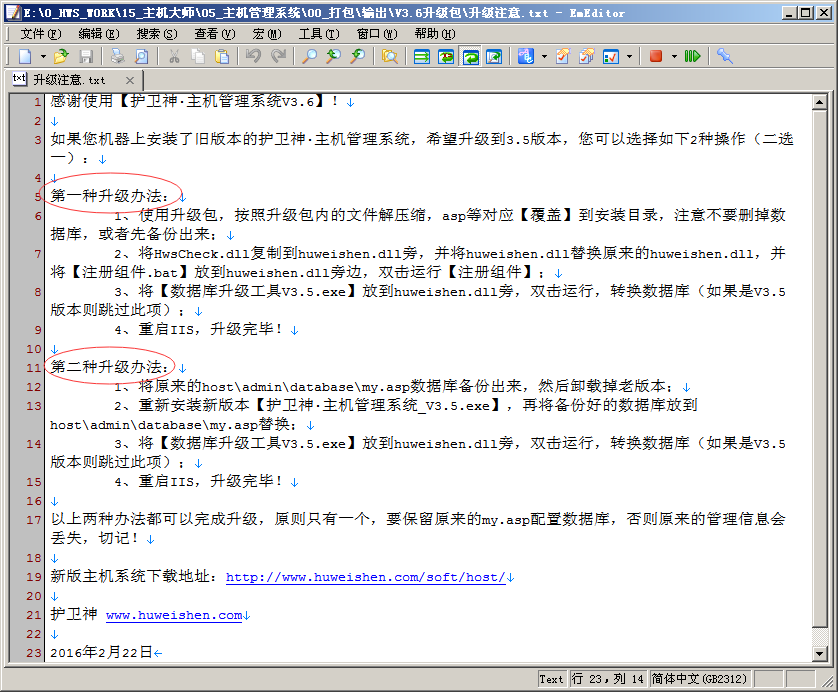Click the Print icon
This screenshot has width=838, height=692.
(117, 56)
